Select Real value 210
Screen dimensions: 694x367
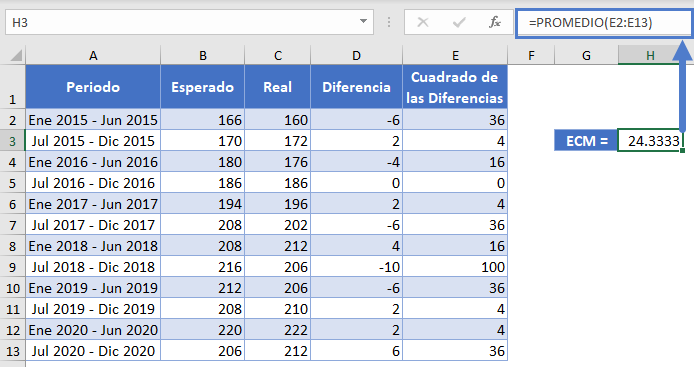coord(278,309)
